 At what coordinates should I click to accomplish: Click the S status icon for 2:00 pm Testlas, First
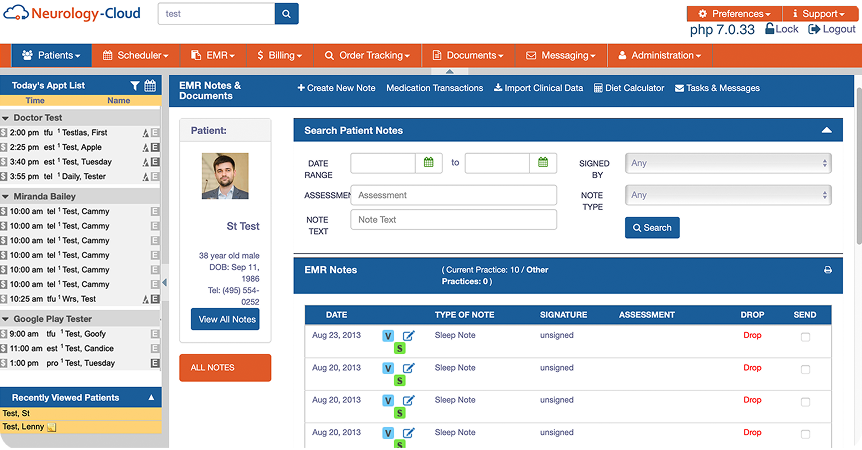point(4,132)
